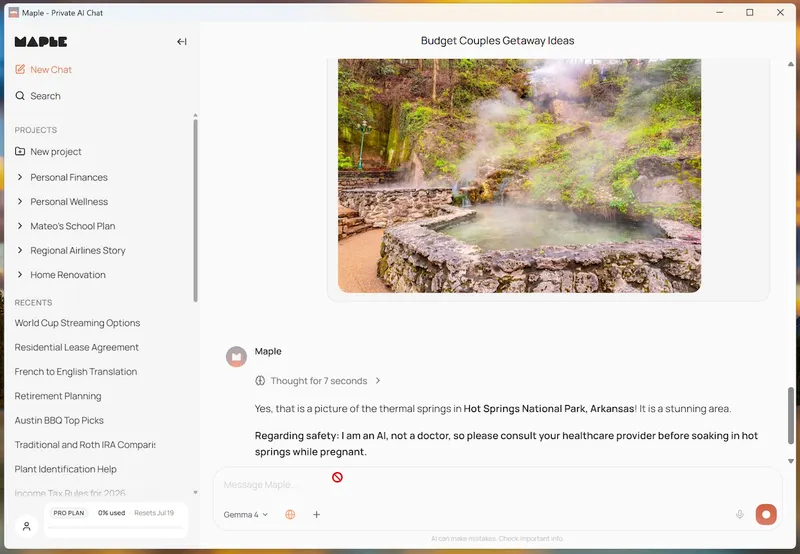Viewport: 800px width, 554px height.
Task: Click the 0% used text
Action: pos(111,513)
